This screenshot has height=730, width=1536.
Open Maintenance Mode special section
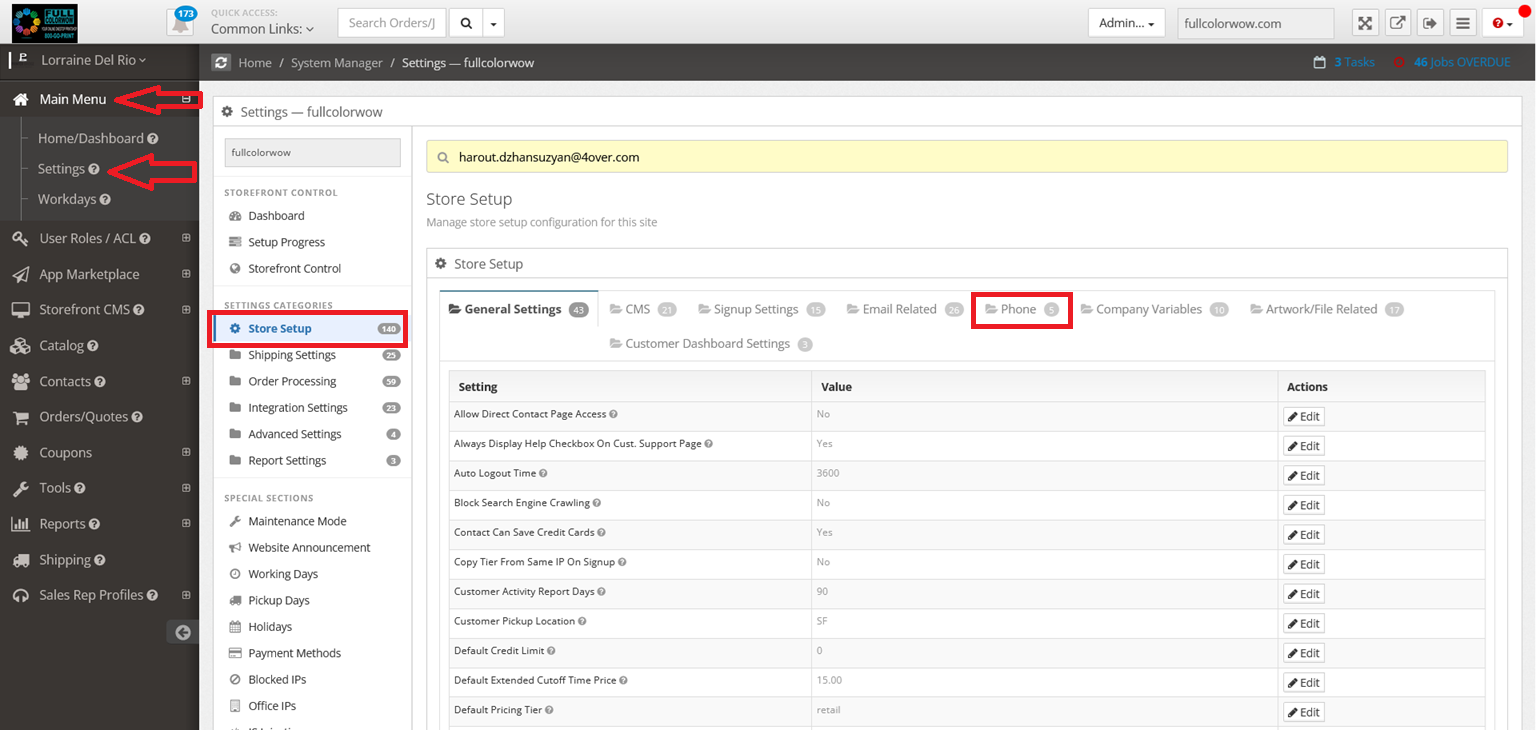[297, 521]
